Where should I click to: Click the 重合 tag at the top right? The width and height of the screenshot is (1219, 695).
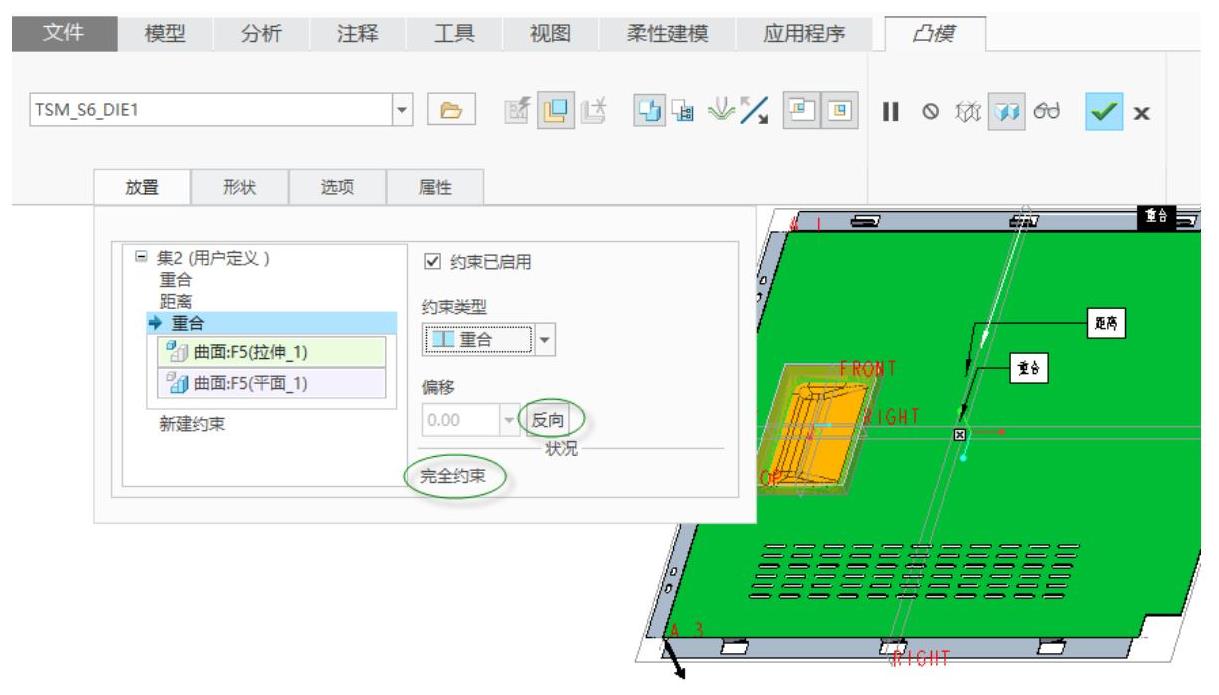tap(1156, 216)
